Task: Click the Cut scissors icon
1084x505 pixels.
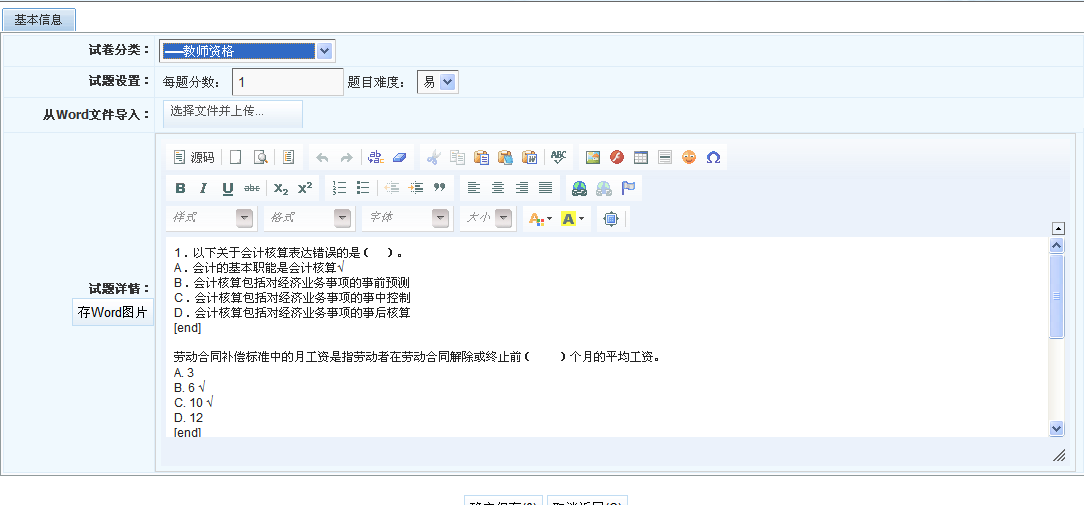Action: (x=433, y=158)
